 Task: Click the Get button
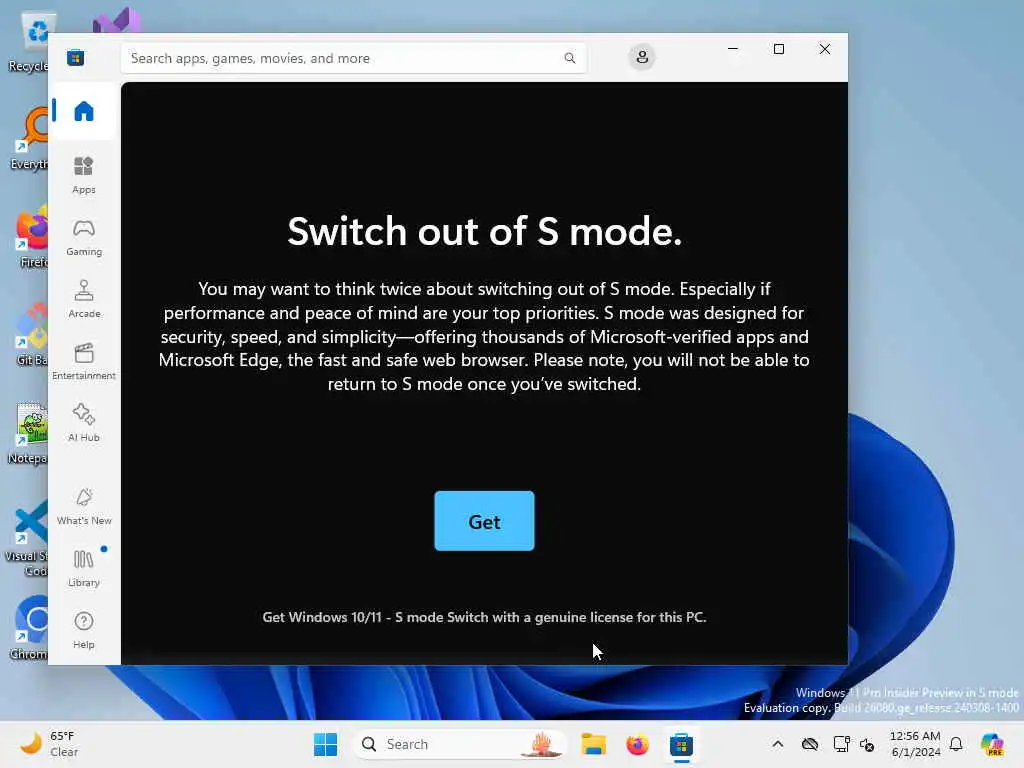(484, 521)
